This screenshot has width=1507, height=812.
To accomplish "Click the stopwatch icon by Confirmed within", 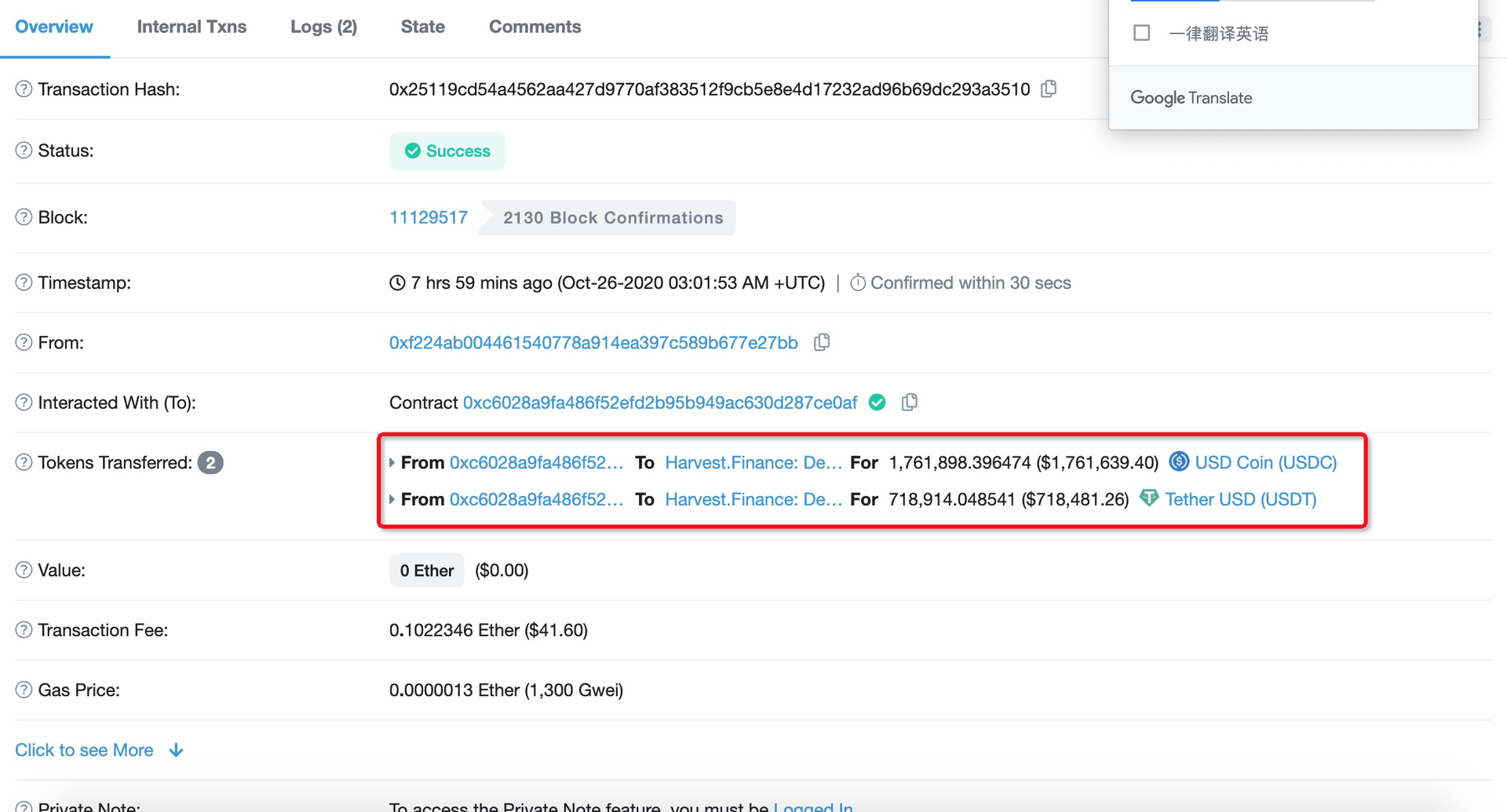I will [858, 282].
